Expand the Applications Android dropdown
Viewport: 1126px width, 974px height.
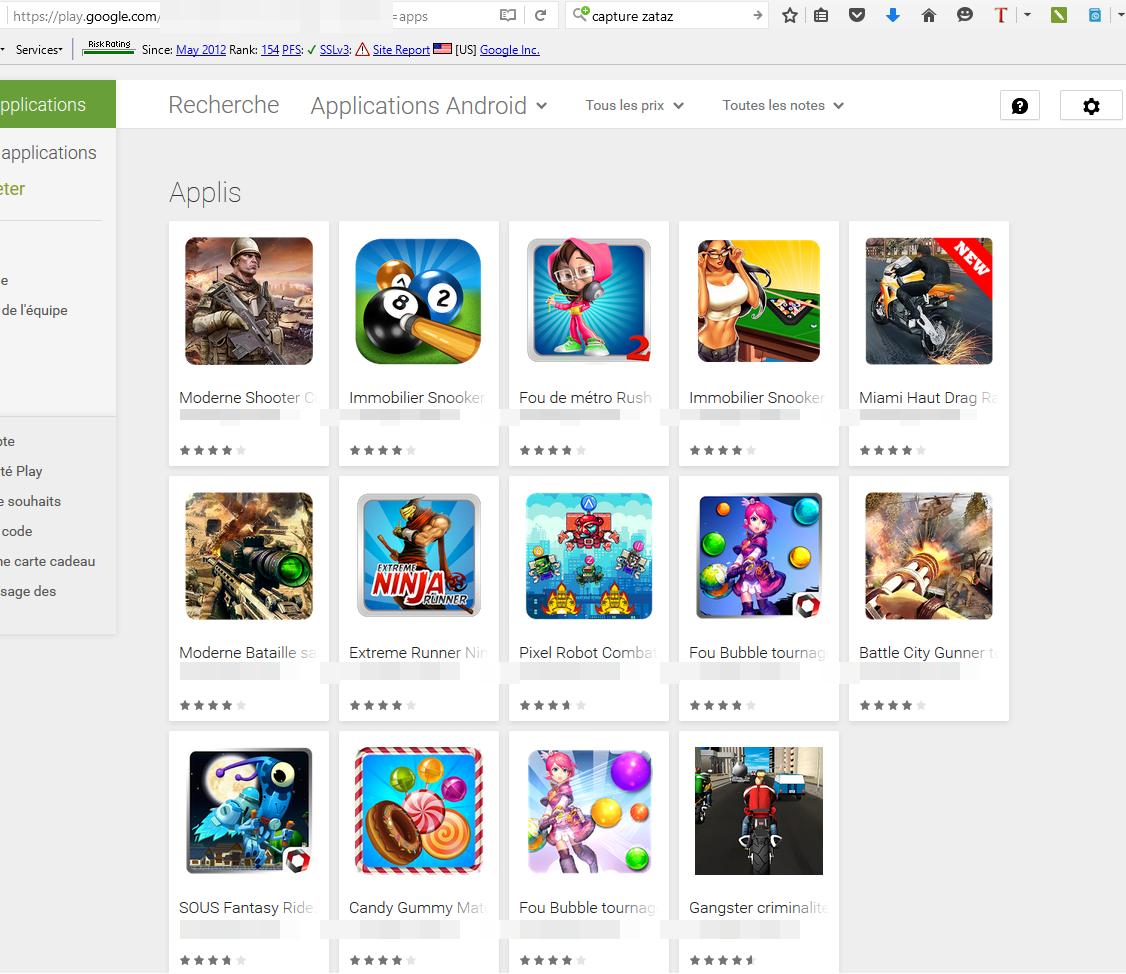pyautogui.click(x=429, y=106)
